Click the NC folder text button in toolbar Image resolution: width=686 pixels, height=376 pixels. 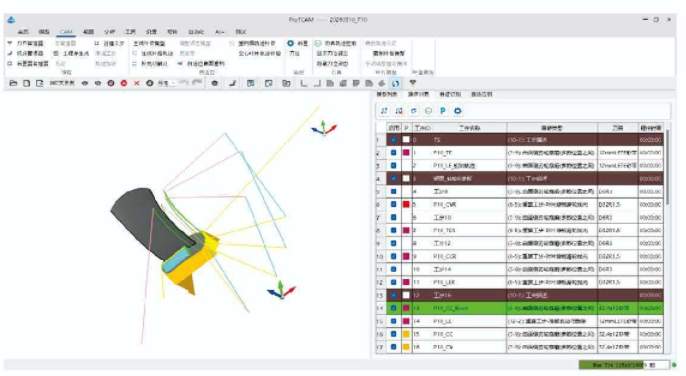(62, 83)
